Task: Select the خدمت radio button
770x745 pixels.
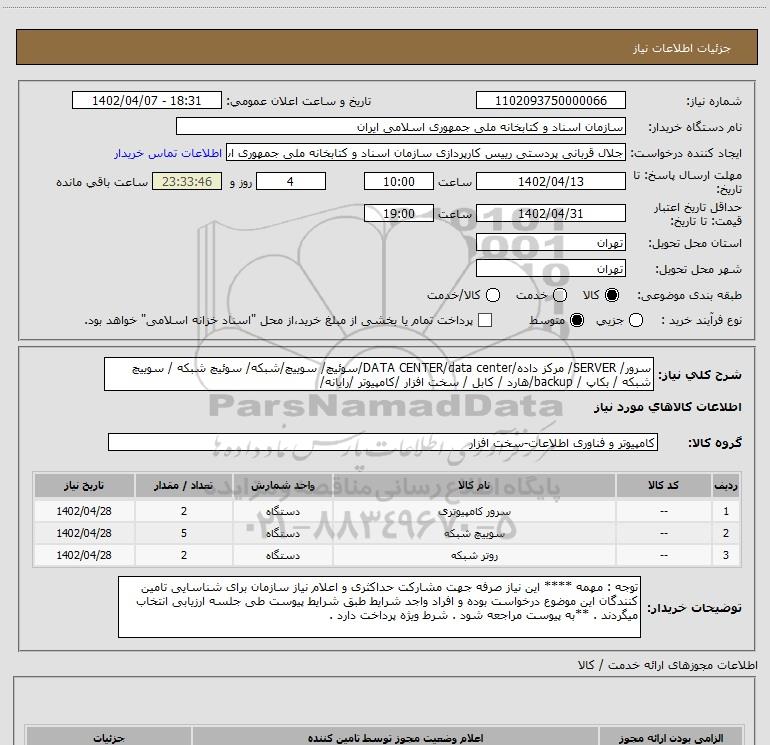Action: point(560,295)
